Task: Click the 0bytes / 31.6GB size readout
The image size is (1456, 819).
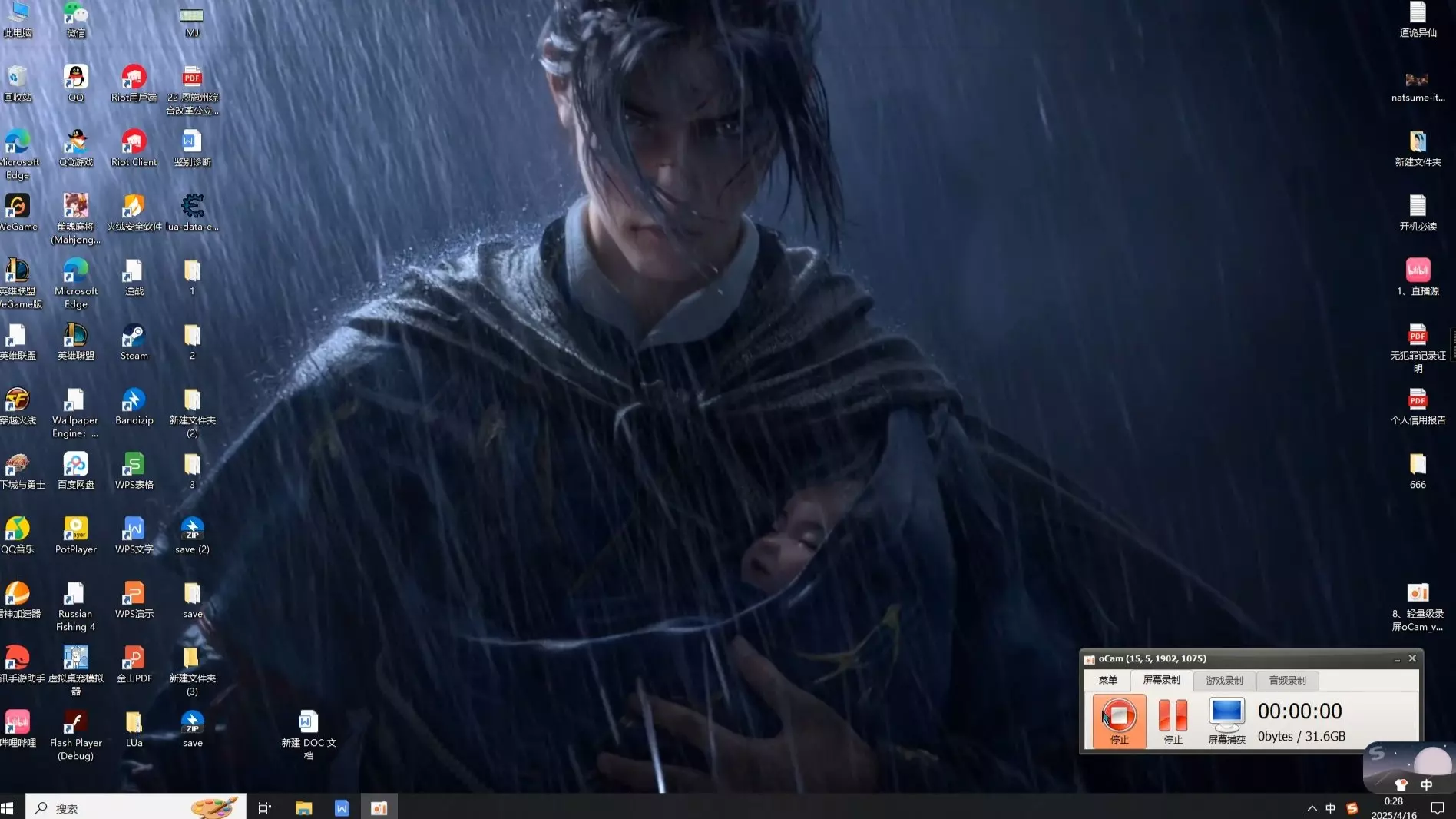Action: click(x=1302, y=736)
